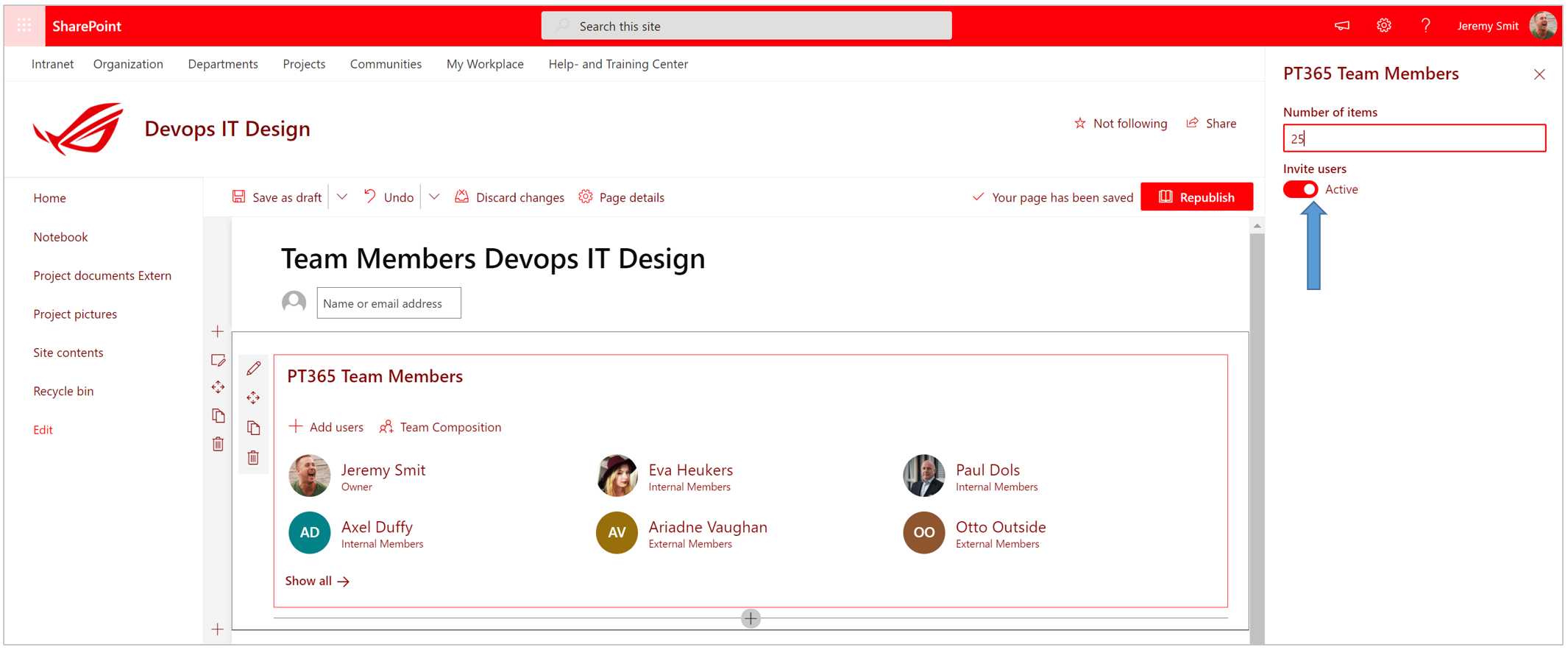Screen dimensions: 1568x650
Task: Add a new section above the web part
Action: (x=218, y=331)
